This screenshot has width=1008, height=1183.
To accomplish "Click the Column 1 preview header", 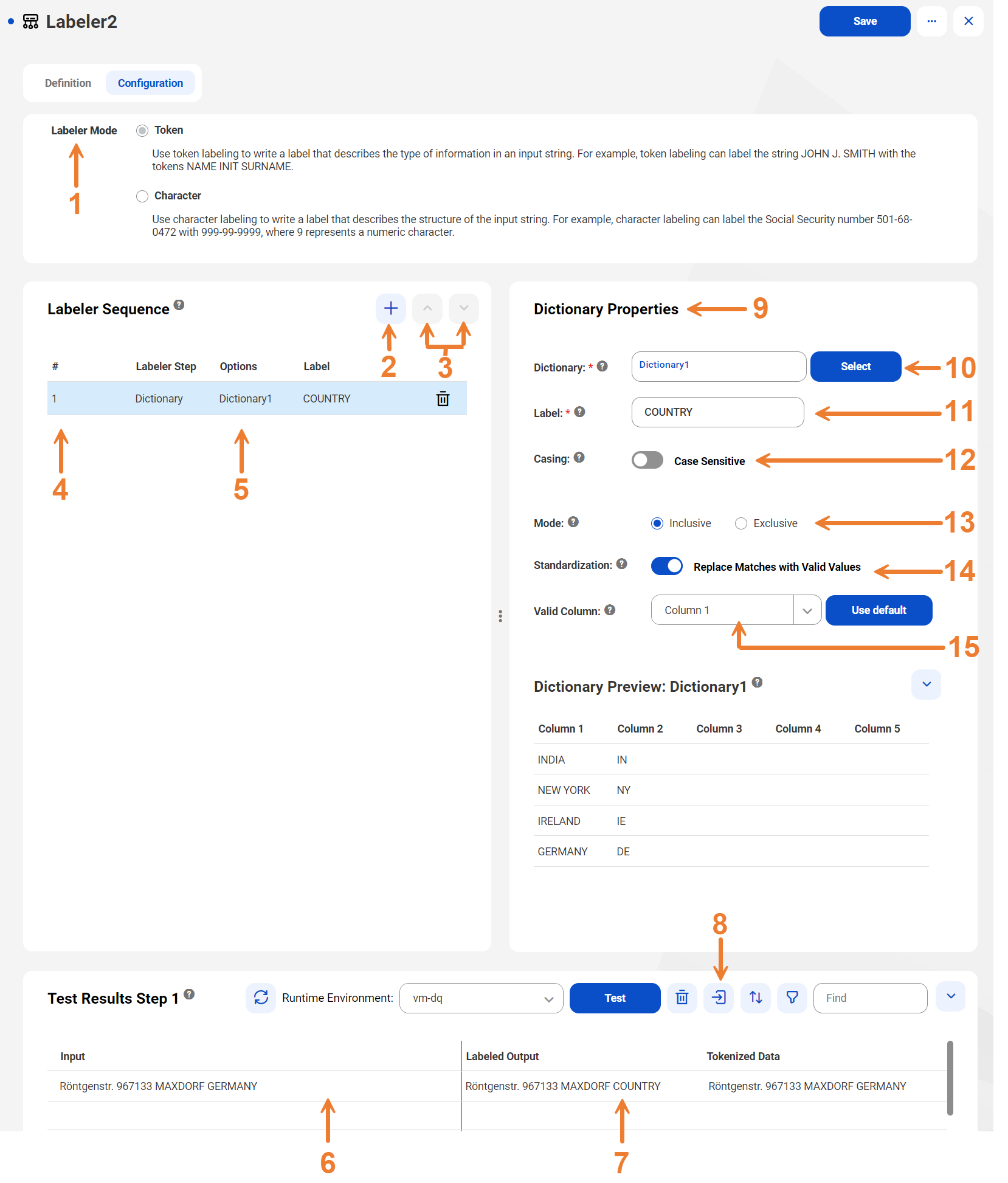I will point(561,728).
